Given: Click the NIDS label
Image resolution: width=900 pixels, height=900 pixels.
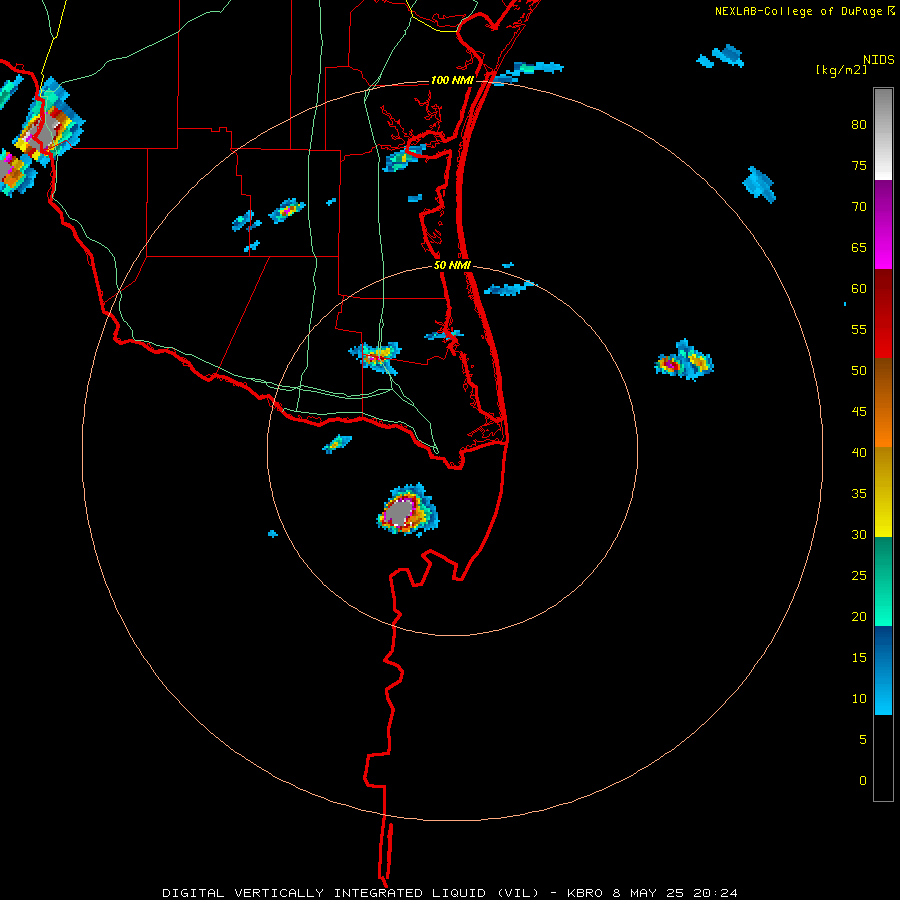Looking at the screenshot, I should [x=879, y=59].
